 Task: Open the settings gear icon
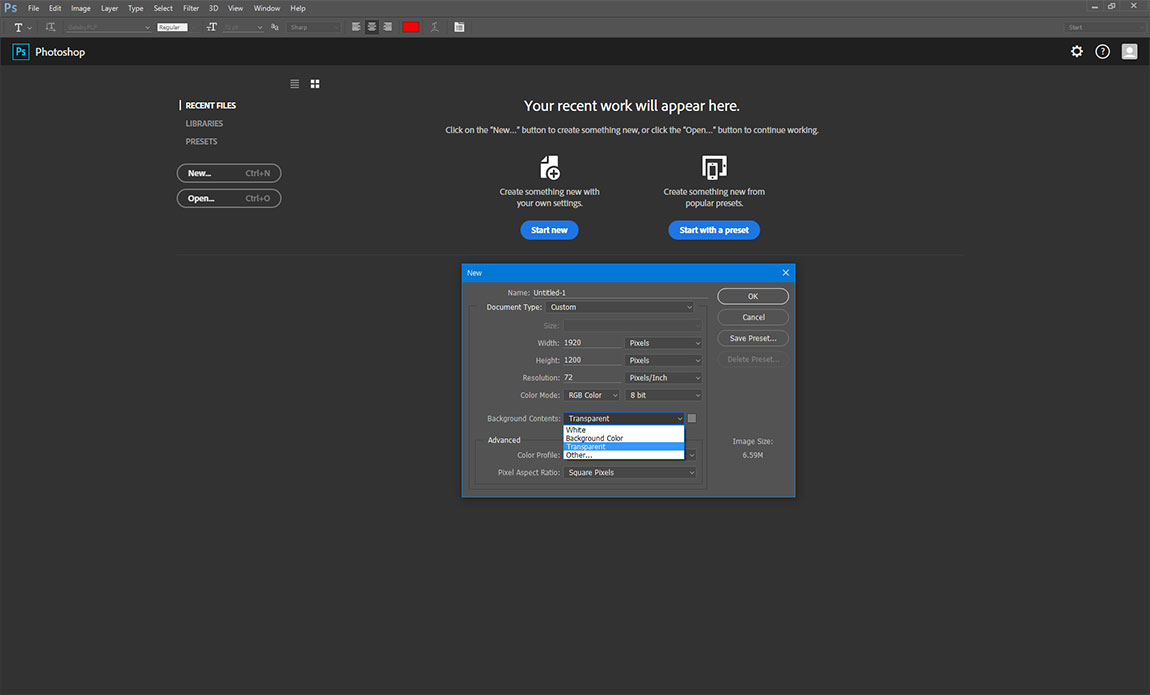1077,51
